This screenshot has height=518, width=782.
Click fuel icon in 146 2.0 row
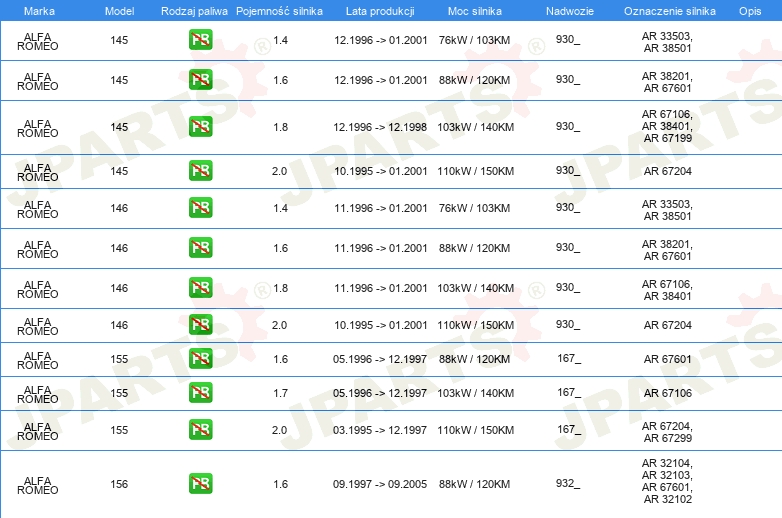[x=200, y=325]
